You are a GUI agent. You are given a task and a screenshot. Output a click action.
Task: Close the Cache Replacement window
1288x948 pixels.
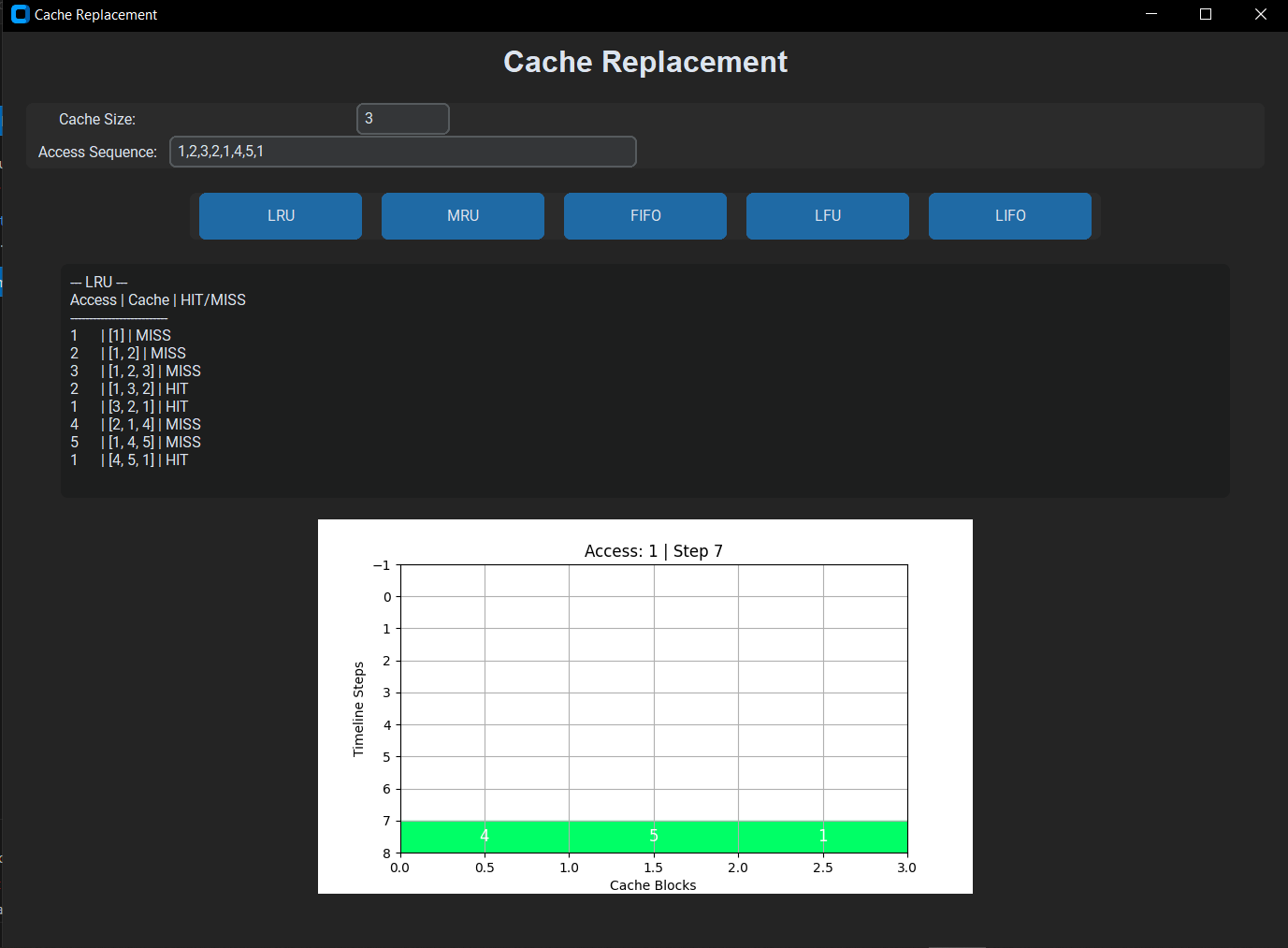[x=1261, y=14]
